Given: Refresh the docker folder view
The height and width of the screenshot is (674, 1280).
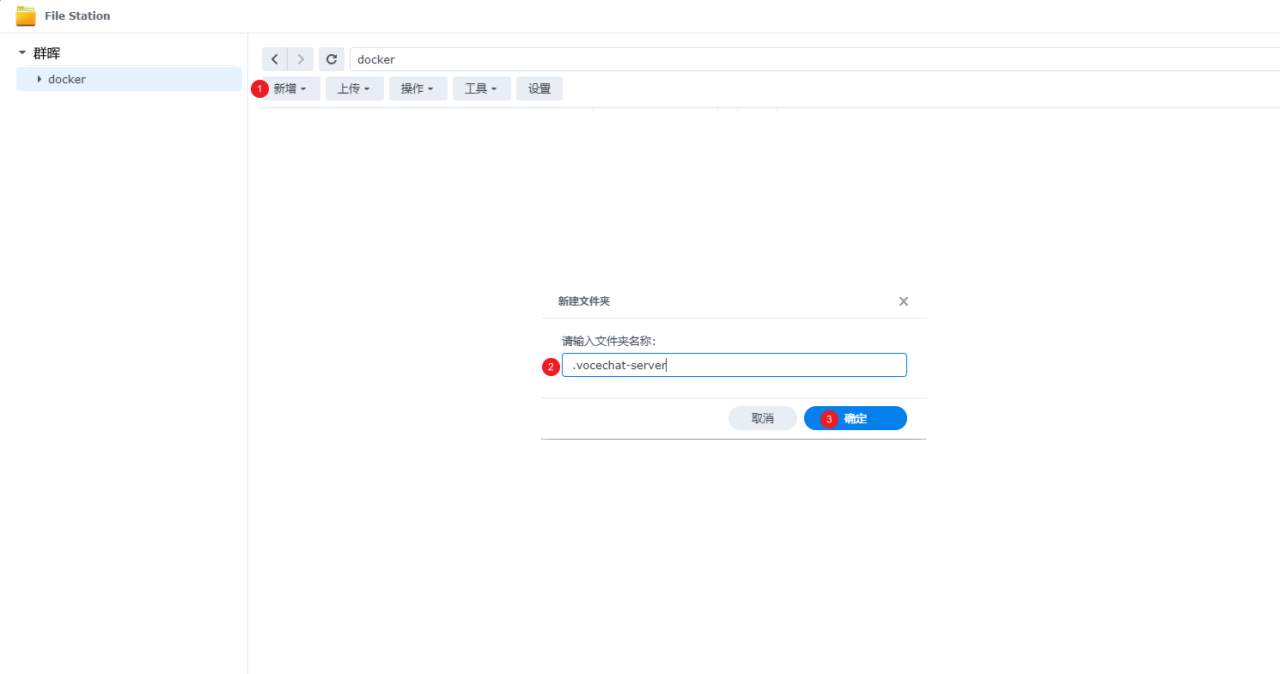Looking at the screenshot, I should [x=331, y=59].
